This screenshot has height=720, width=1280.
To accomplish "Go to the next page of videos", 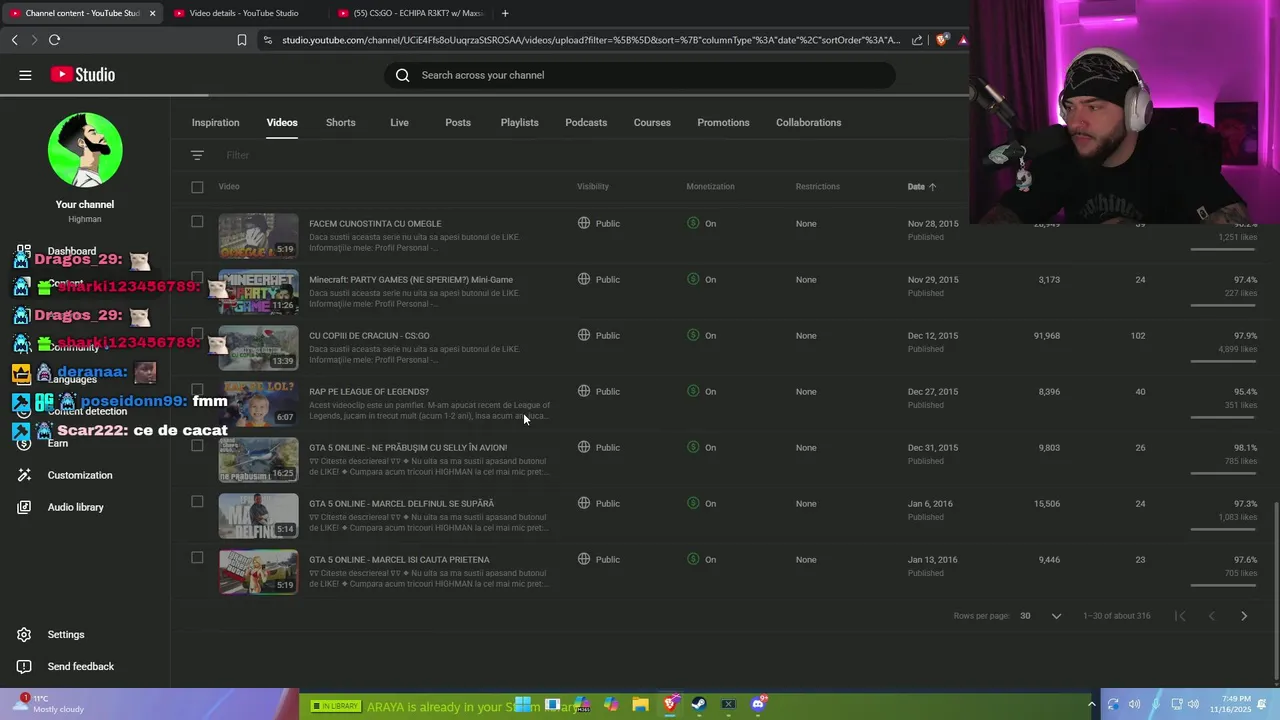I will [1244, 616].
